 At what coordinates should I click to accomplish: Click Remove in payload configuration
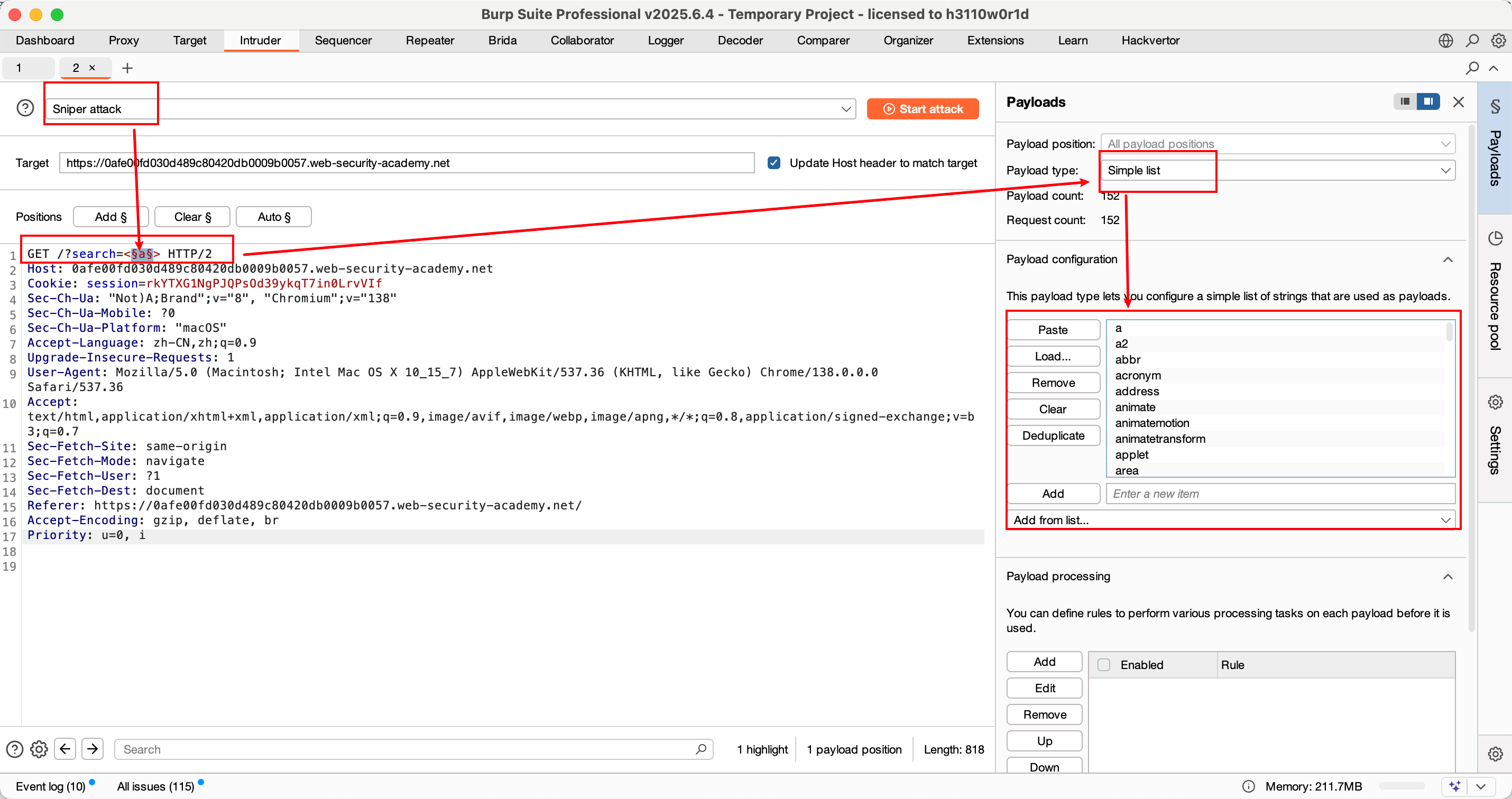(1054, 383)
